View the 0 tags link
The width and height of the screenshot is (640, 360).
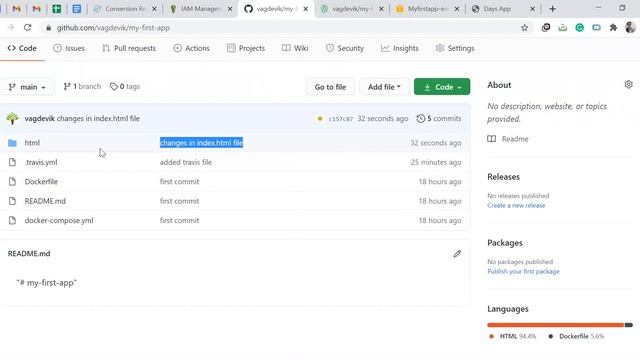pos(125,87)
